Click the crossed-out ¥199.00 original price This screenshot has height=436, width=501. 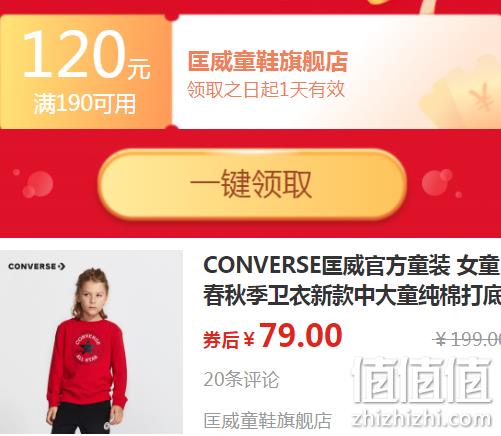tap(467, 340)
